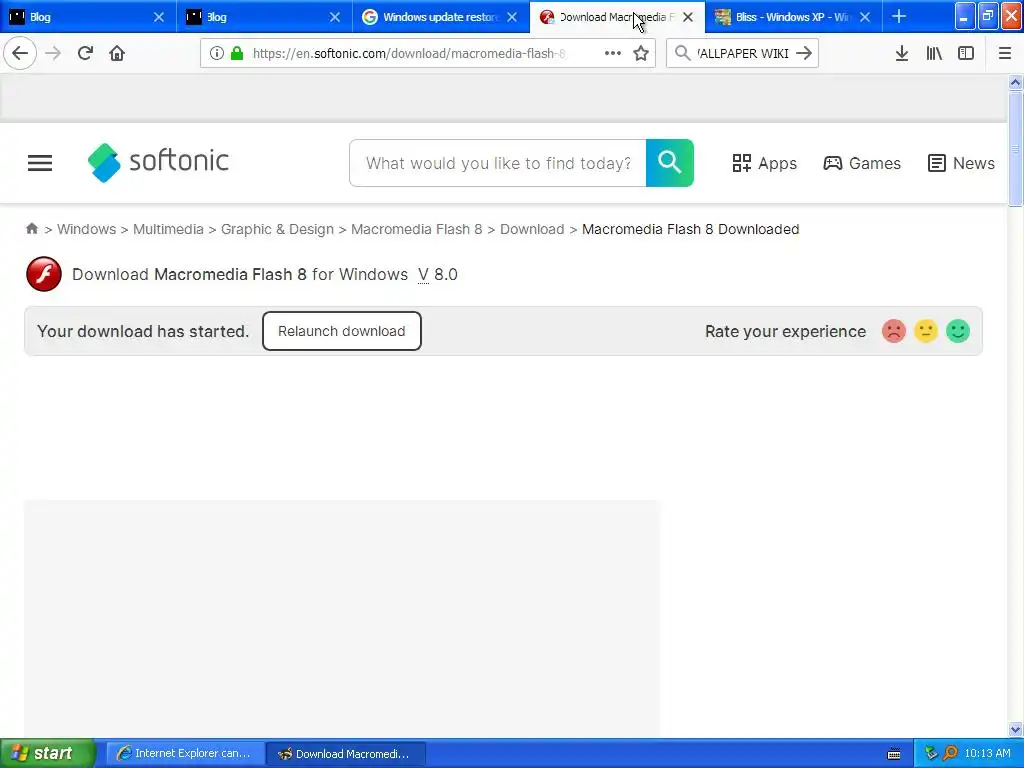Follow the Graphic & Design breadcrumb
This screenshot has height=768, width=1024.
tap(277, 229)
